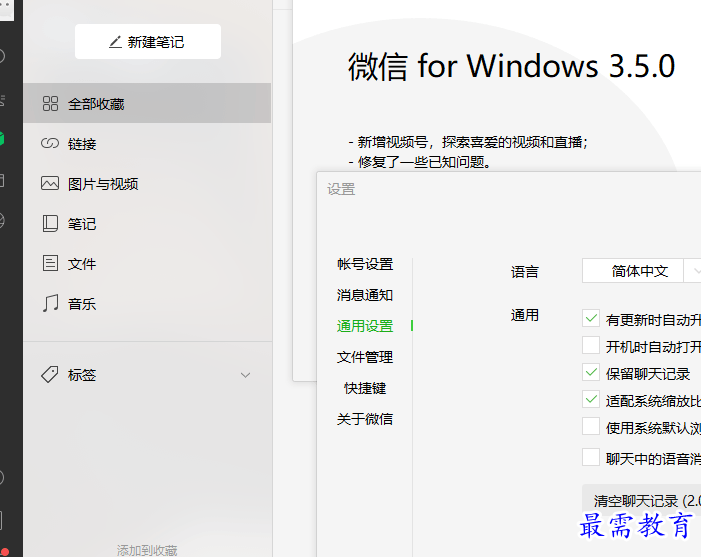Expand the 标签 section chevron
Viewport: 701px width, 557px height.
[245, 375]
